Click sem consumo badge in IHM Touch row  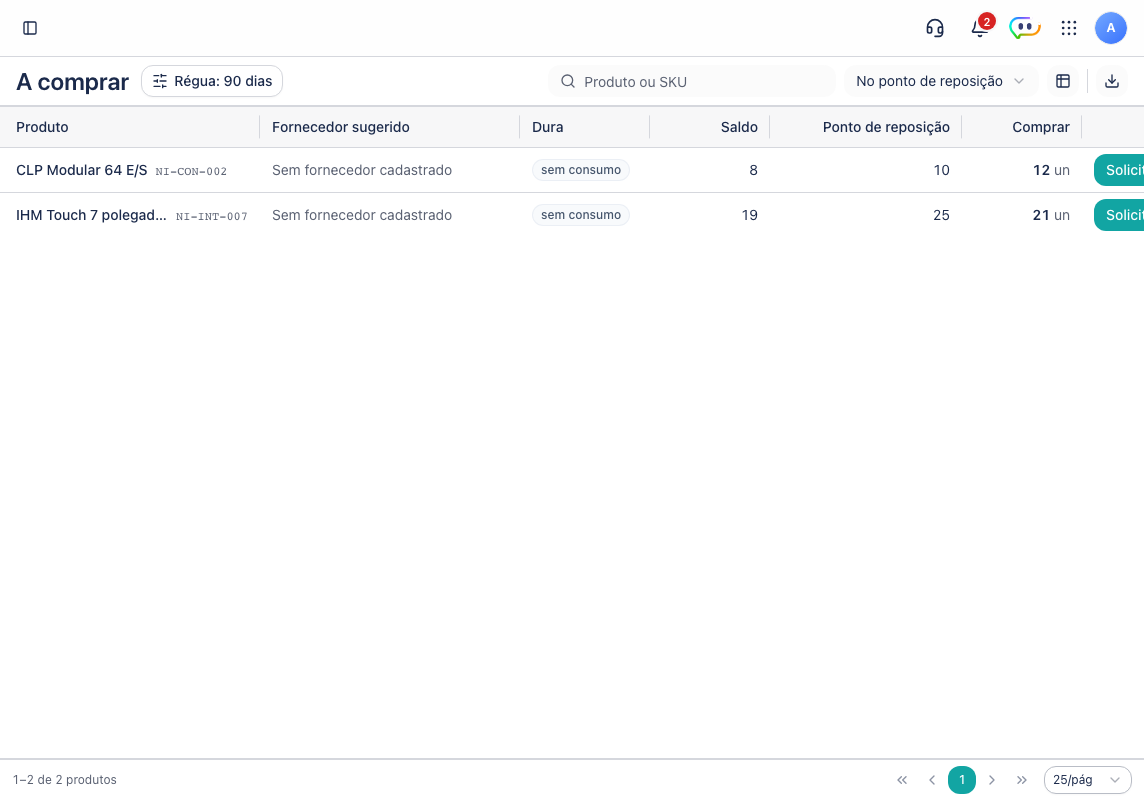click(581, 215)
